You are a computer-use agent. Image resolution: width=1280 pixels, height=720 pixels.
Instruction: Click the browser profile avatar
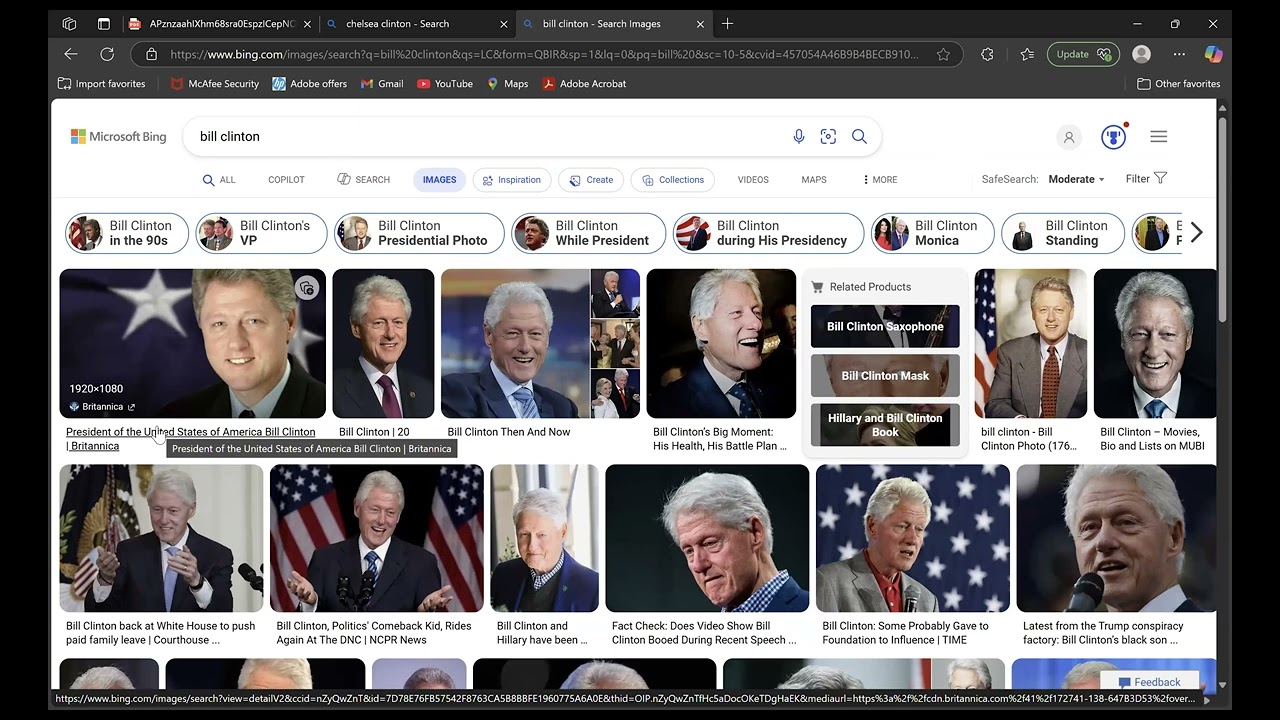click(x=1142, y=54)
